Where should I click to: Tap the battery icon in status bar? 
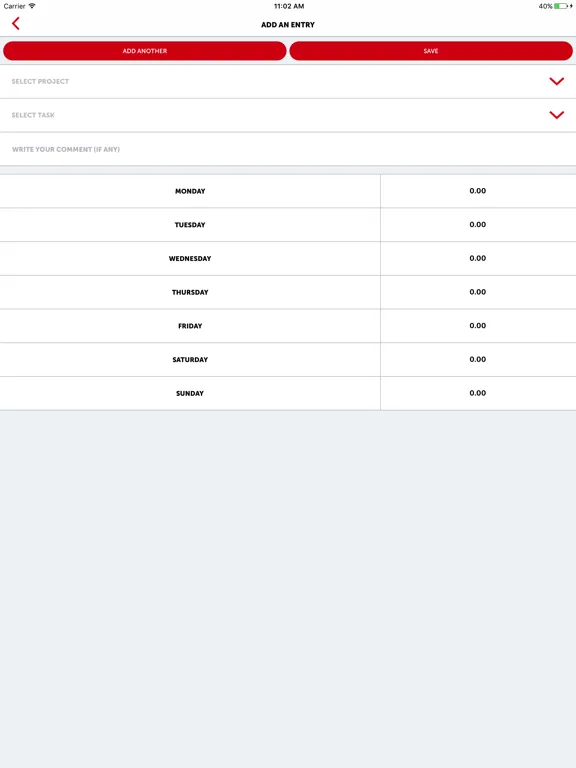[561, 6]
